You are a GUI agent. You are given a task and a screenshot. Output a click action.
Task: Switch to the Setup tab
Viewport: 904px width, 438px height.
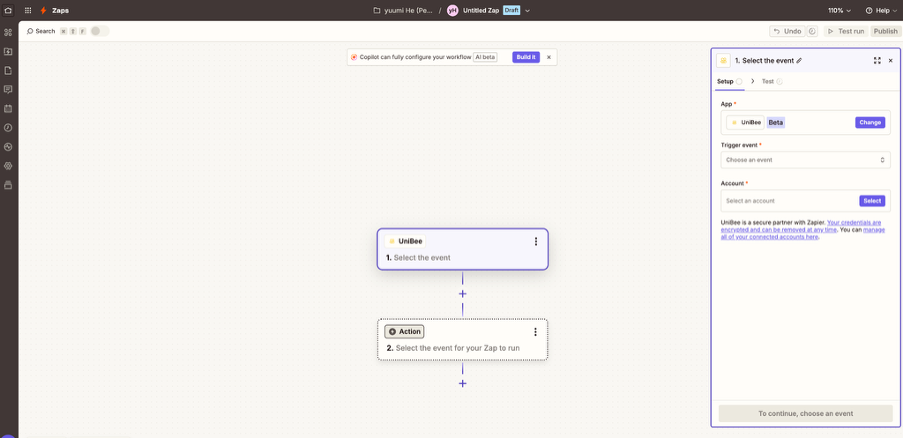pos(729,81)
